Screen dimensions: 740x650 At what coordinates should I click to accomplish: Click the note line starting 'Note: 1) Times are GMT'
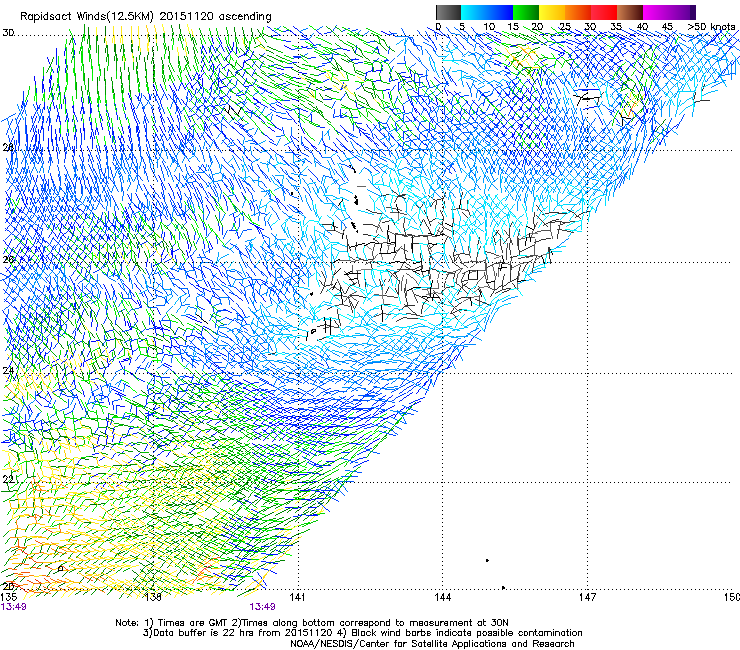tap(312, 623)
